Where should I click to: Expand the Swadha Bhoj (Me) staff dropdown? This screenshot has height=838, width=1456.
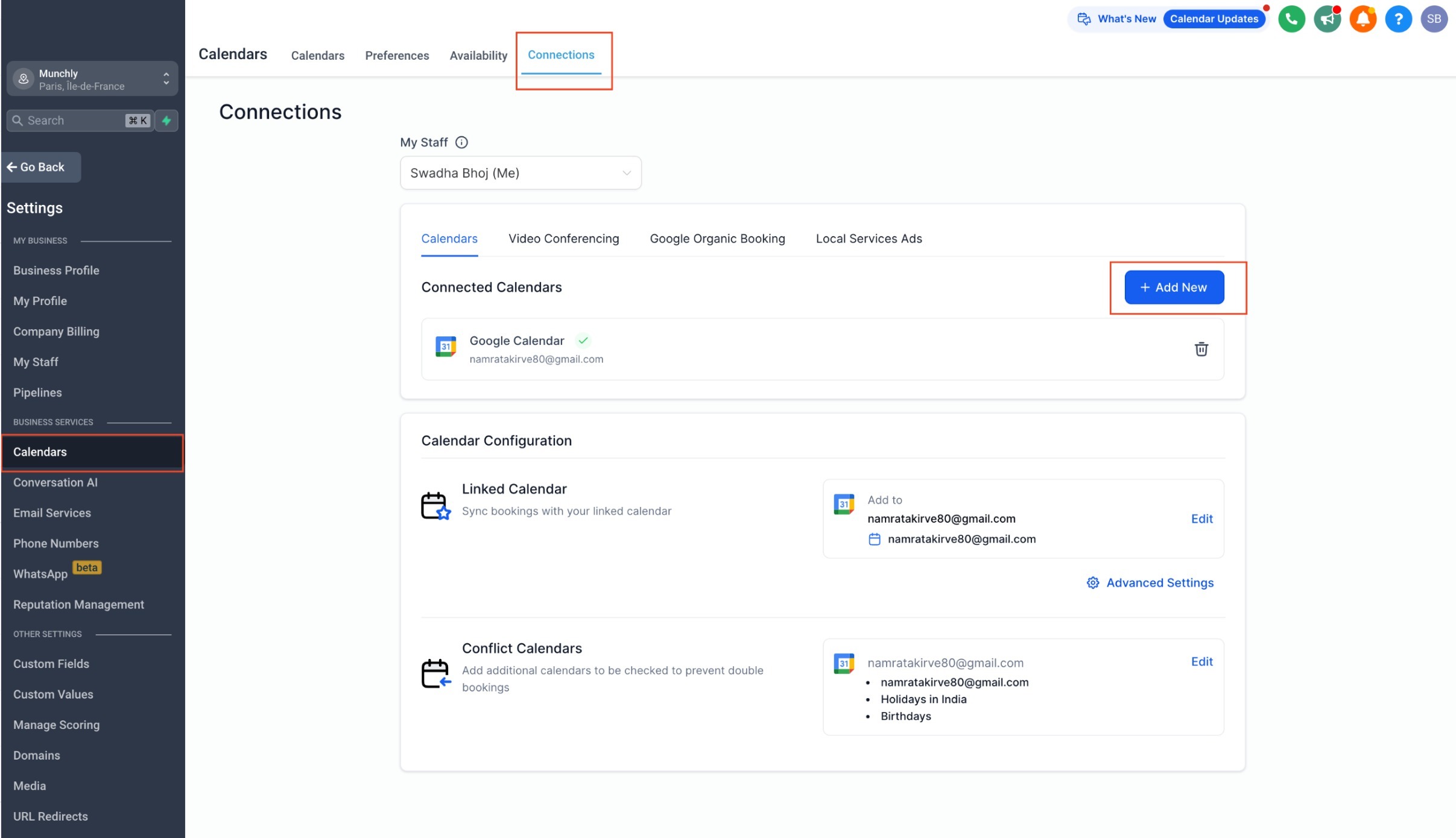520,173
